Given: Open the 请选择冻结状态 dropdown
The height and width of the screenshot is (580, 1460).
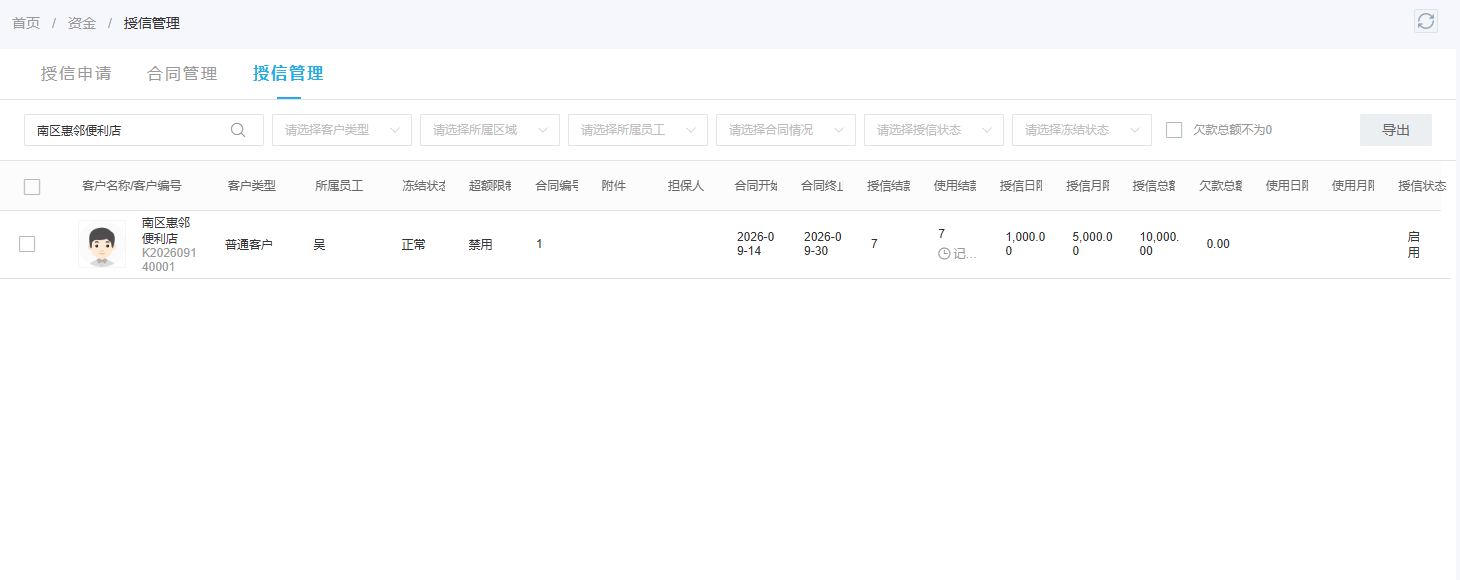Looking at the screenshot, I should point(1082,130).
